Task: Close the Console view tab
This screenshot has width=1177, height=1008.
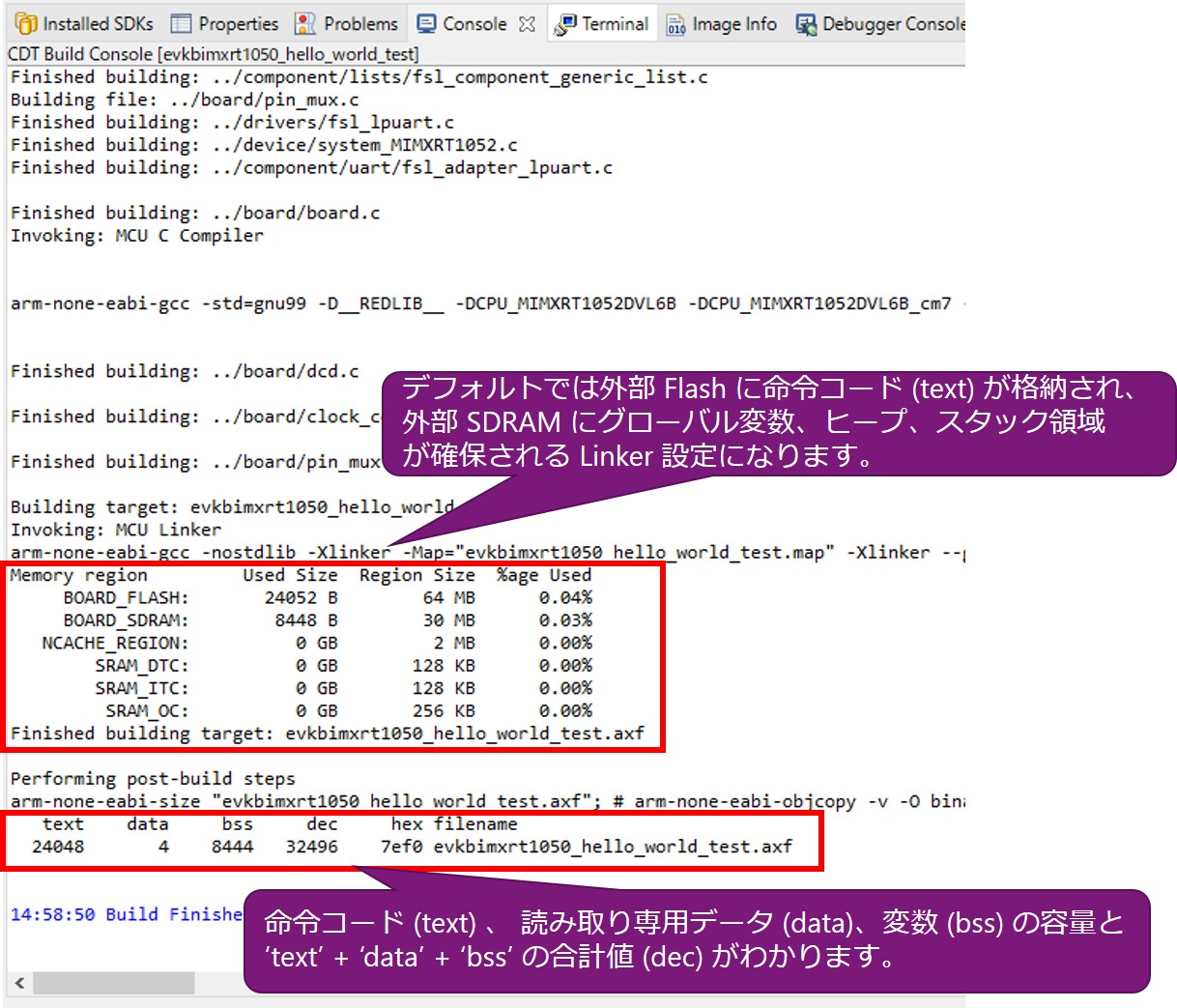Action: click(527, 24)
